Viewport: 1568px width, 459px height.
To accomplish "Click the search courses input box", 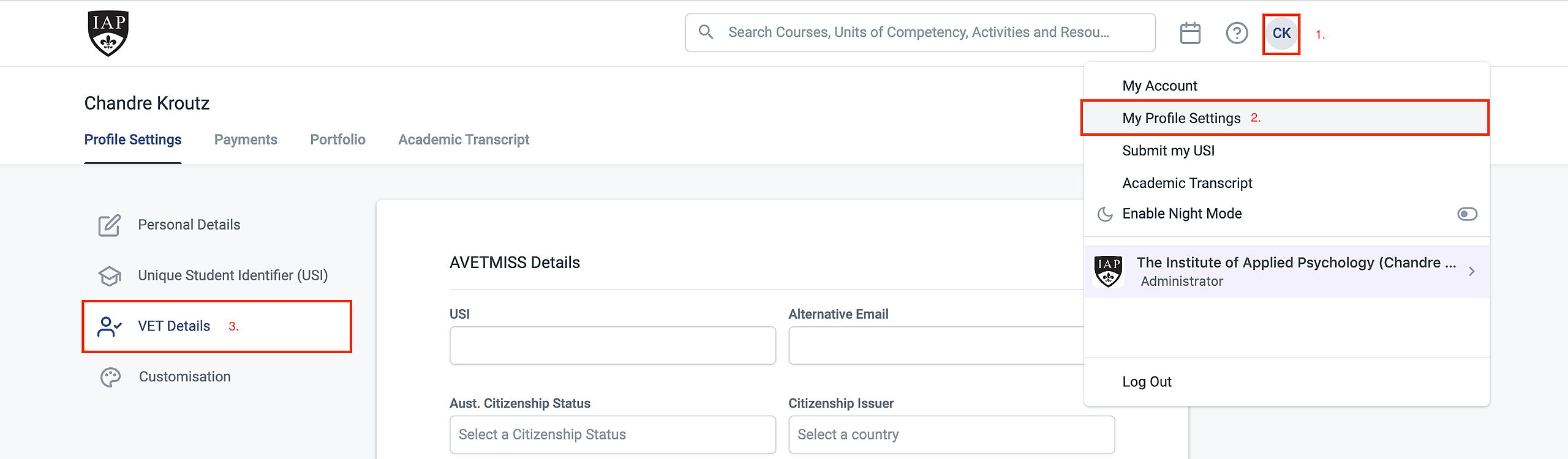I will tap(919, 32).
